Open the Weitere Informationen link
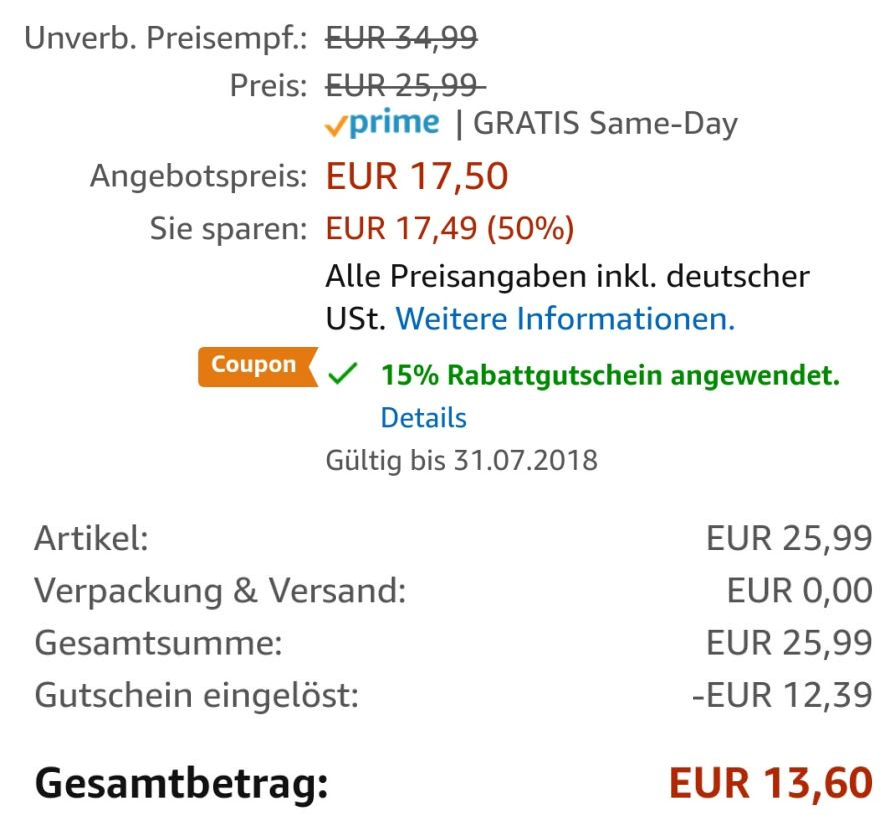This screenshot has height=827, width=895. click(x=565, y=318)
